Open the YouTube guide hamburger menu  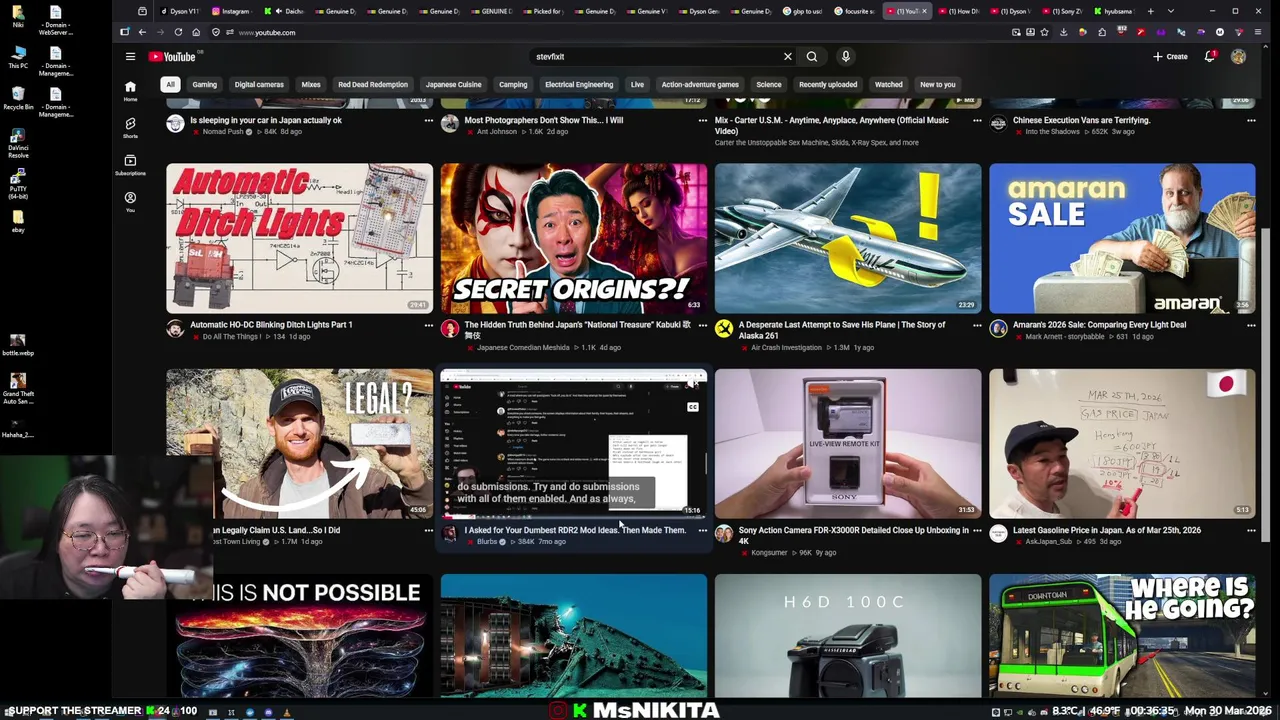pyautogui.click(x=130, y=57)
